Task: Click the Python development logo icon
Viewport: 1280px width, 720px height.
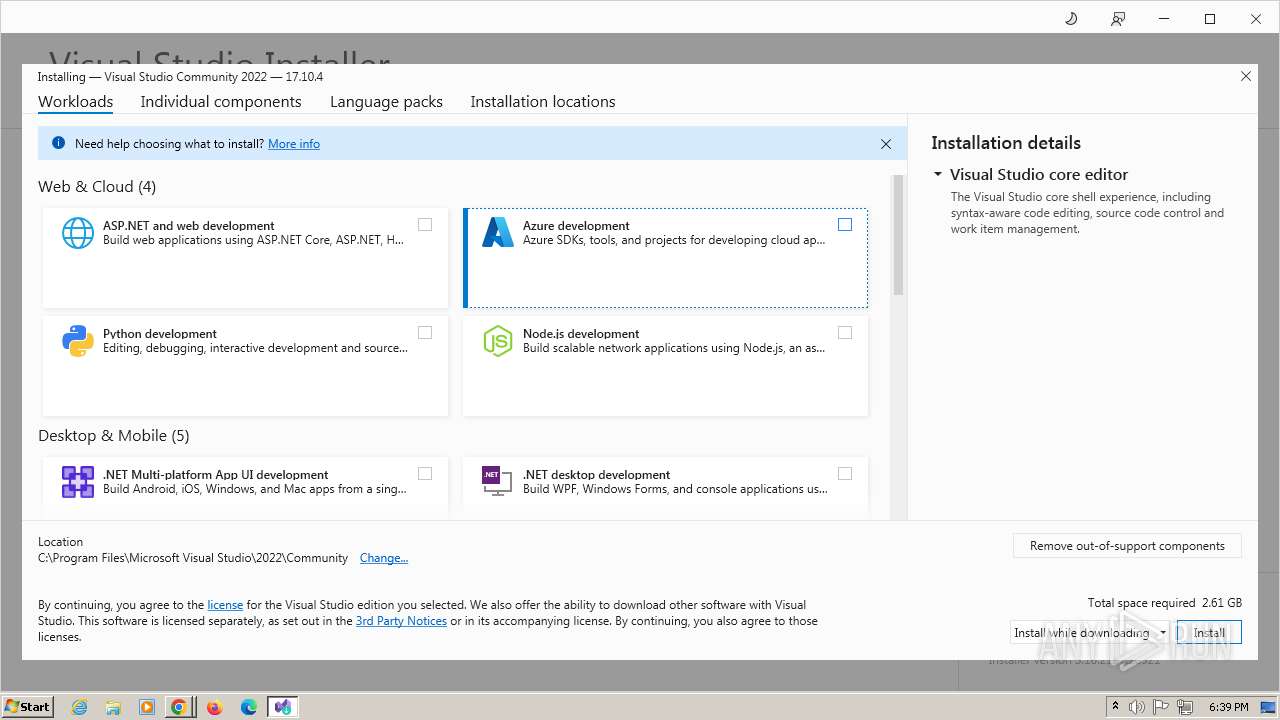Action: click(x=78, y=341)
